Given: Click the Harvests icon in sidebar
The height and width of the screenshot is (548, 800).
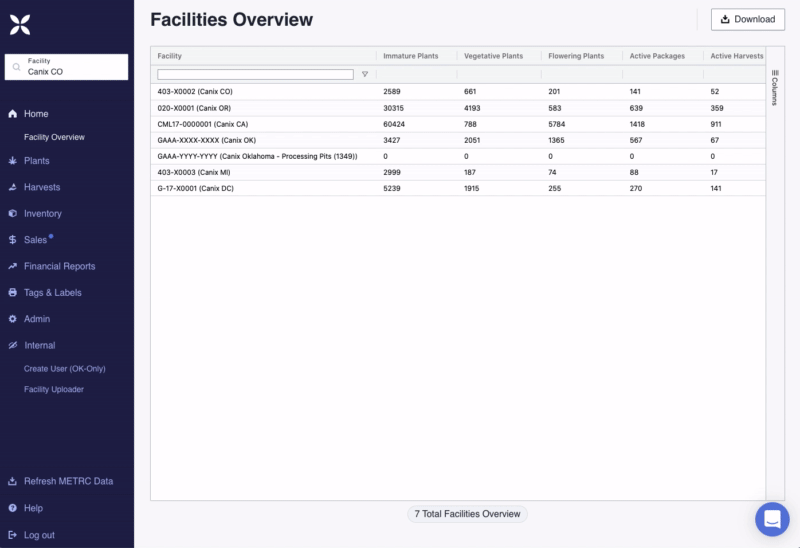Looking at the screenshot, I should (x=13, y=187).
